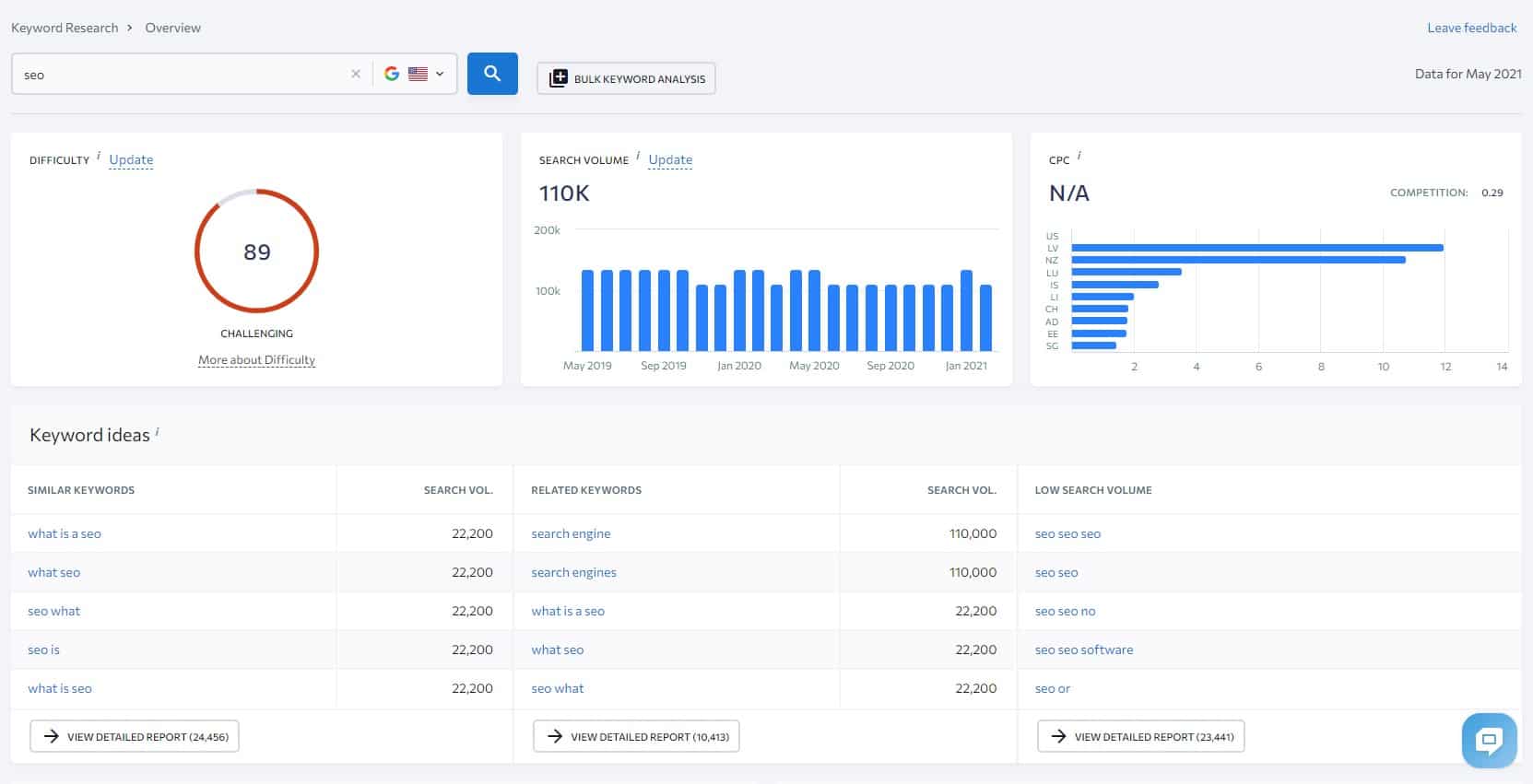The height and width of the screenshot is (784, 1533).
Task: Click the LV bar in CPC chart
Action: click(x=1257, y=248)
